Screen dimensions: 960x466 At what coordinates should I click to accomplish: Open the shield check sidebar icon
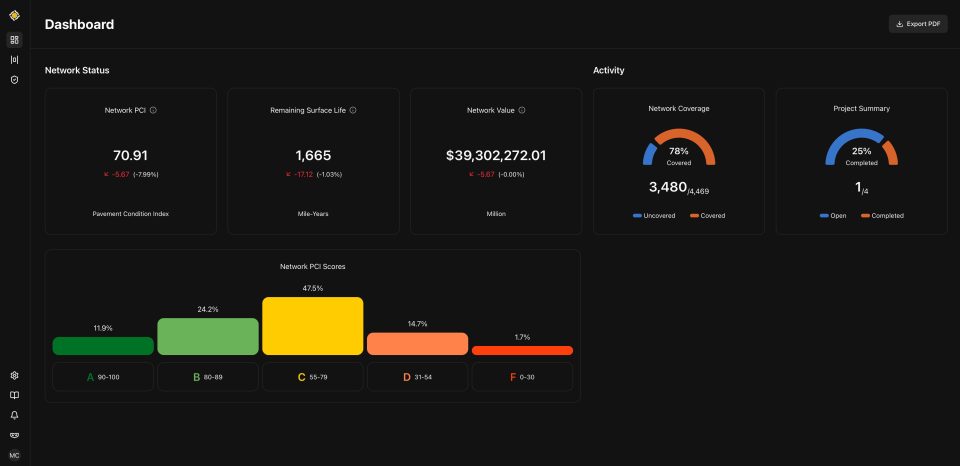[14, 80]
